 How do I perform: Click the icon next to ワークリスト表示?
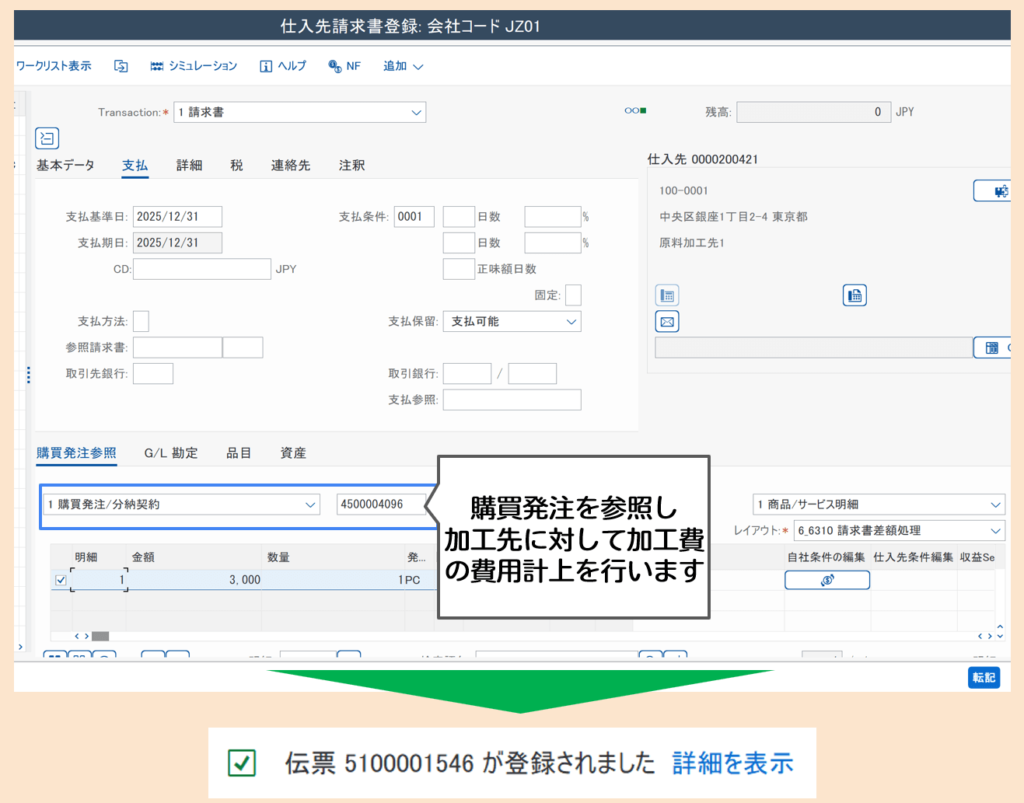click(121, 66)
